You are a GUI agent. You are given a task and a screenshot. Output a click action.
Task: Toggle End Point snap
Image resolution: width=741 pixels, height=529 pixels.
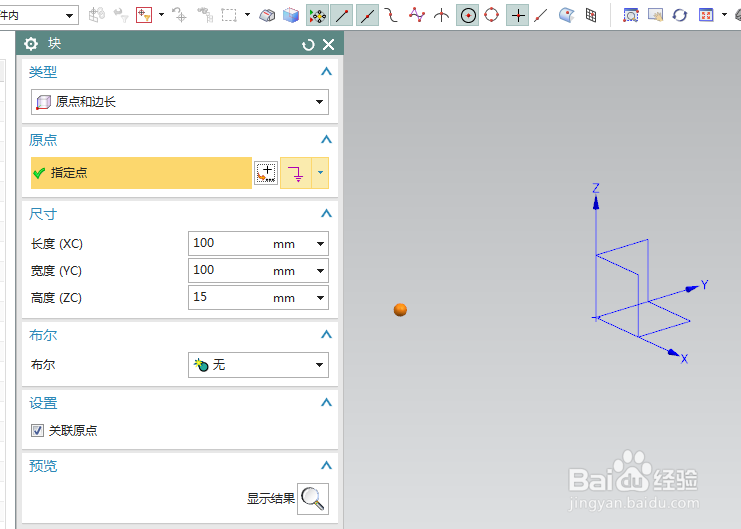click(342, 16)
